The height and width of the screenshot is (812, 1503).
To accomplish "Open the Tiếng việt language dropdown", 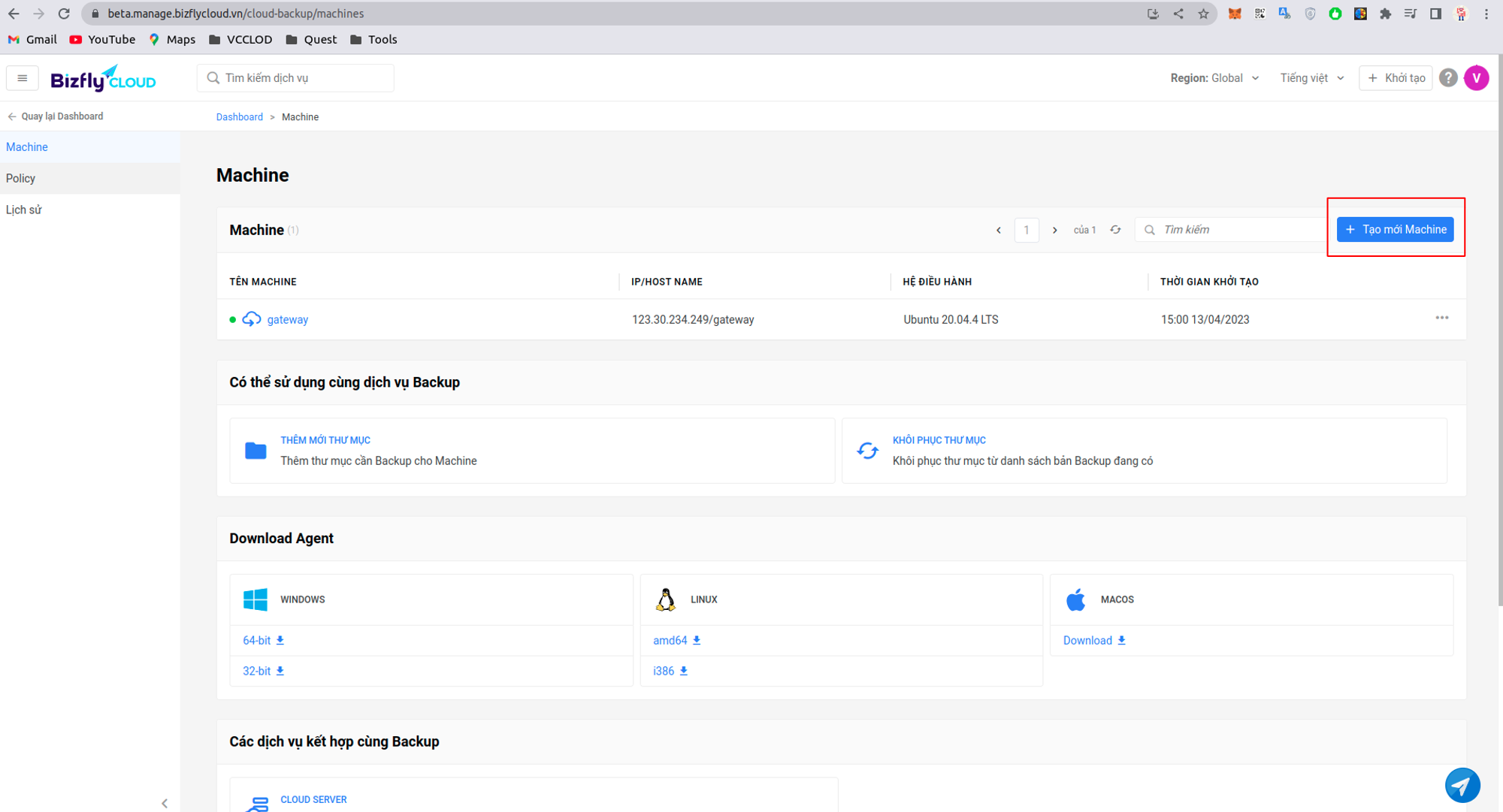I will click(x=1311, y=77).
